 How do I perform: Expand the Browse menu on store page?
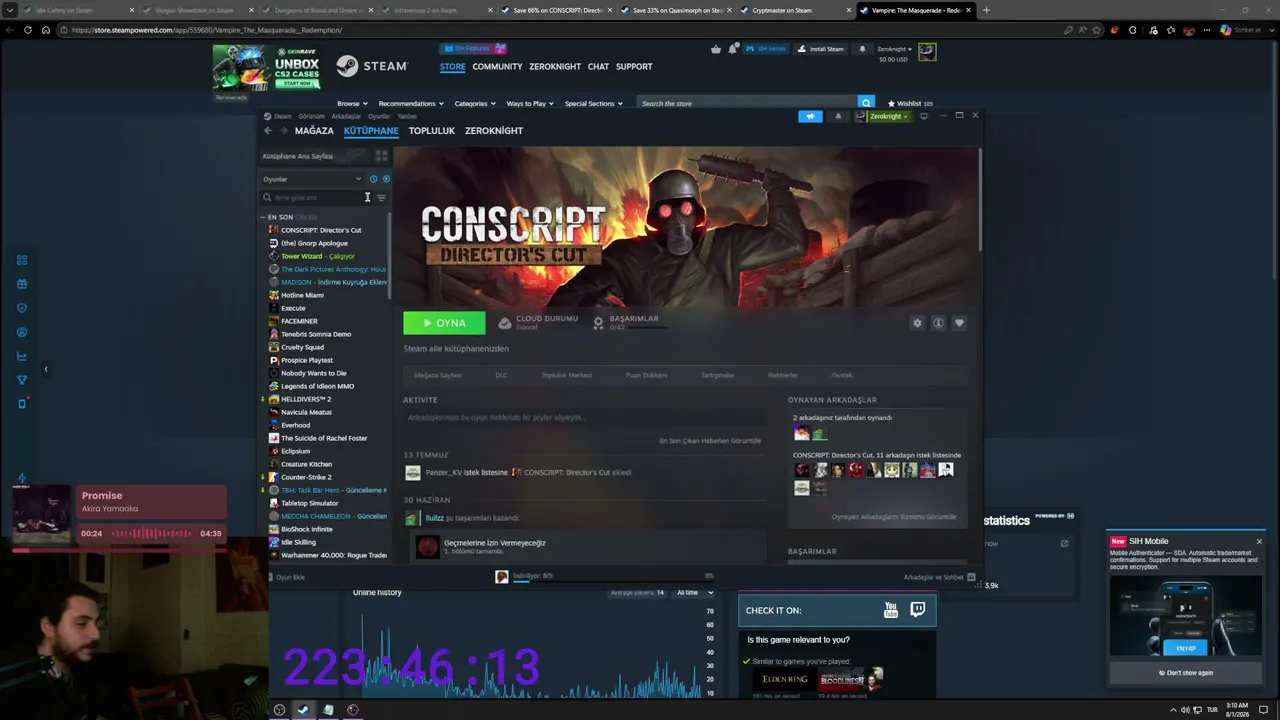point(352,103)
